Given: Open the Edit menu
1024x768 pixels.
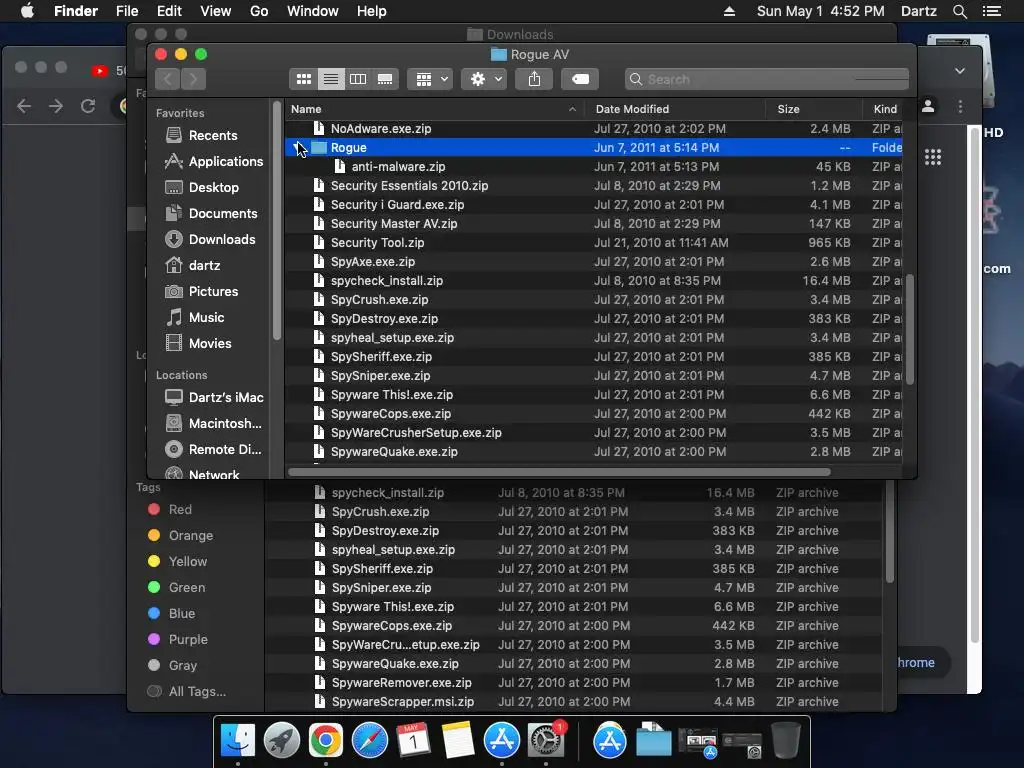Looking at the screenshot, I should coord(169,11).
